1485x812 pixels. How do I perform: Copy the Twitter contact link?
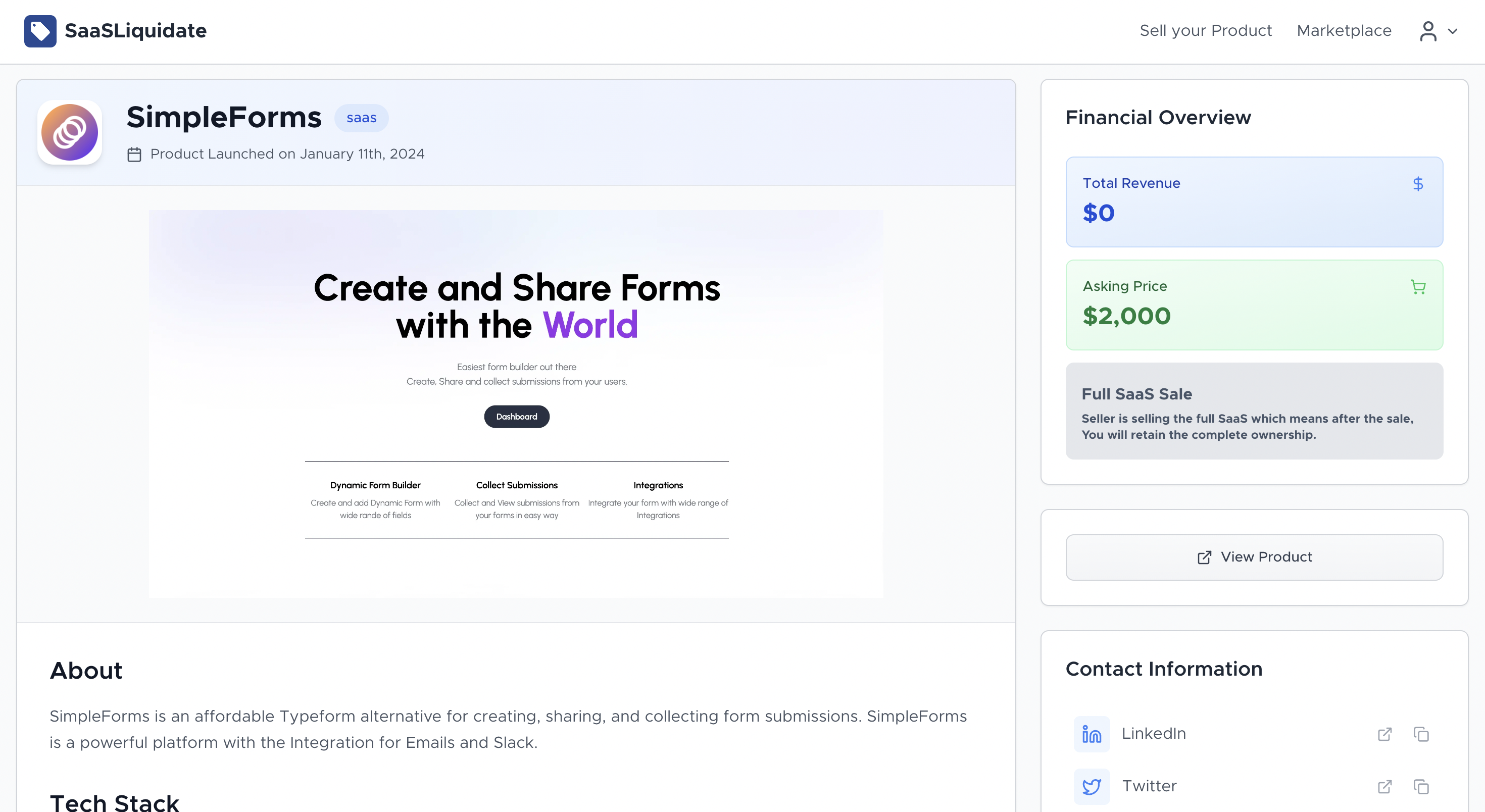[x=1421, y=786]
